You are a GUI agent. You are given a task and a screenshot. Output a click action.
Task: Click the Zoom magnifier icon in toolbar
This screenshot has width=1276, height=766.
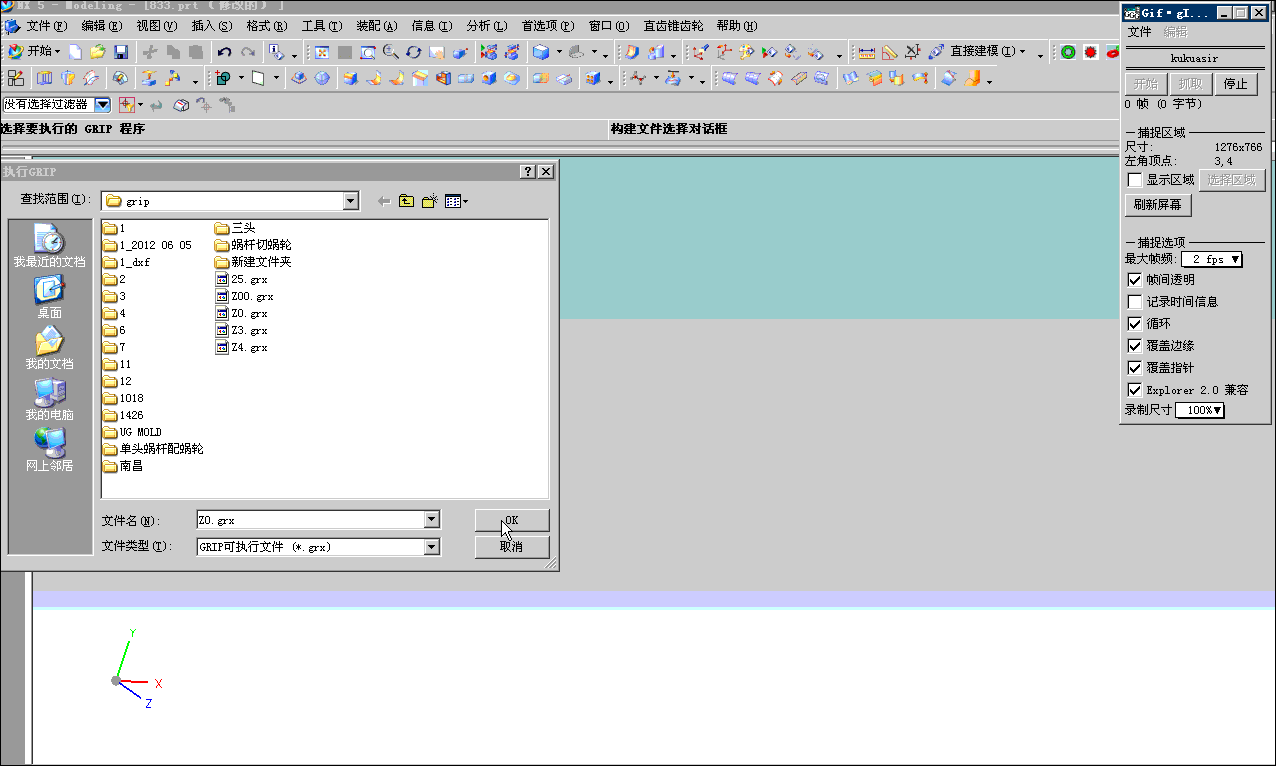[391, 51]
